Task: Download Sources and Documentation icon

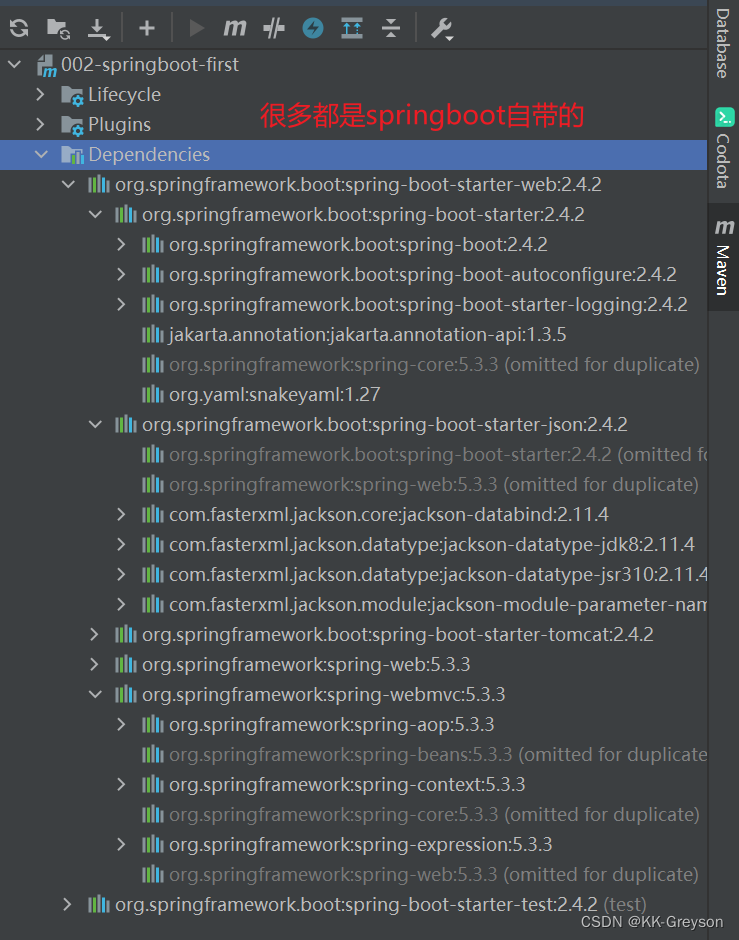Action: pos(98,29)
